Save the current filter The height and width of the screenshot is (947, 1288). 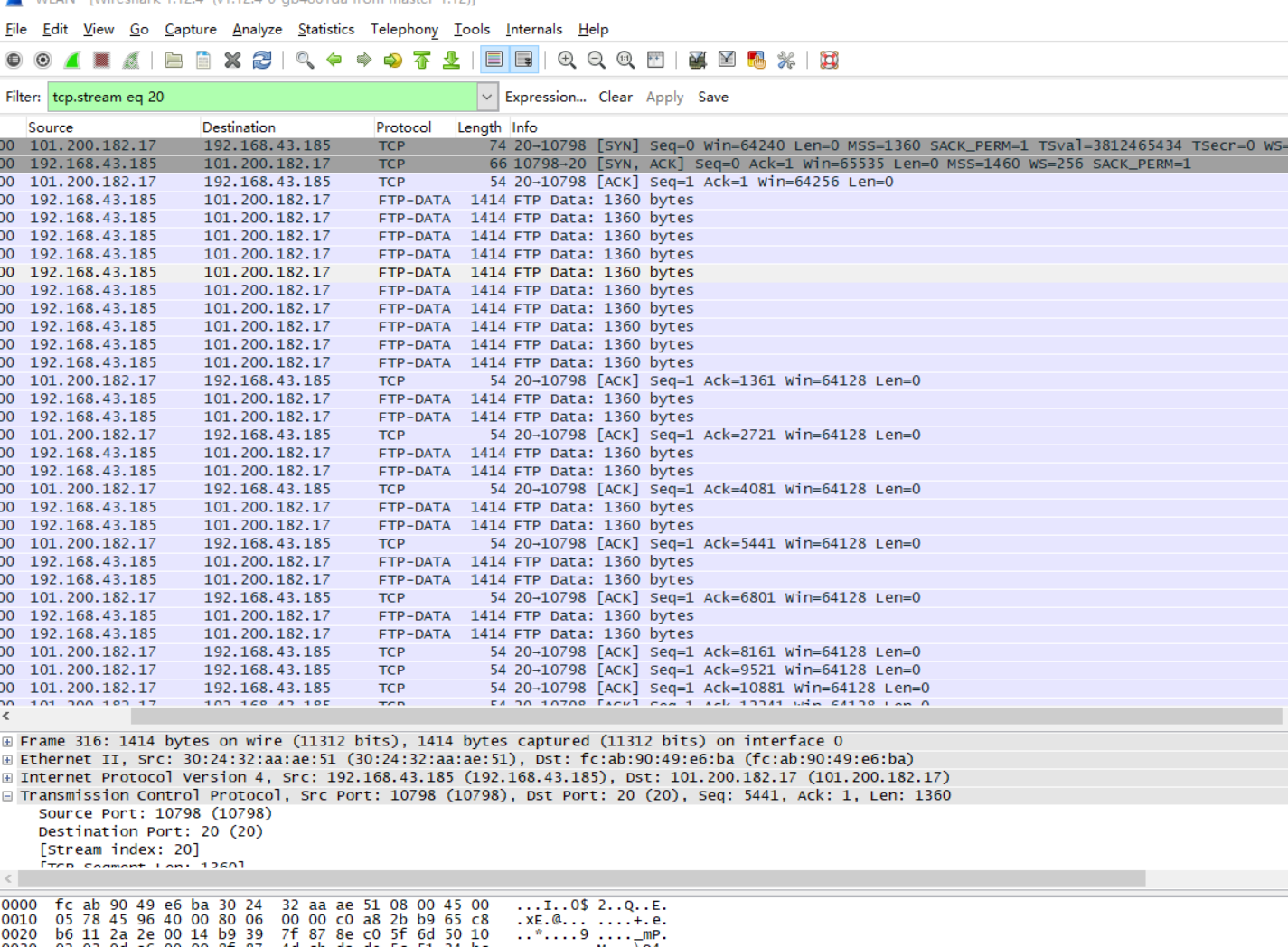[x=713, y=97]
